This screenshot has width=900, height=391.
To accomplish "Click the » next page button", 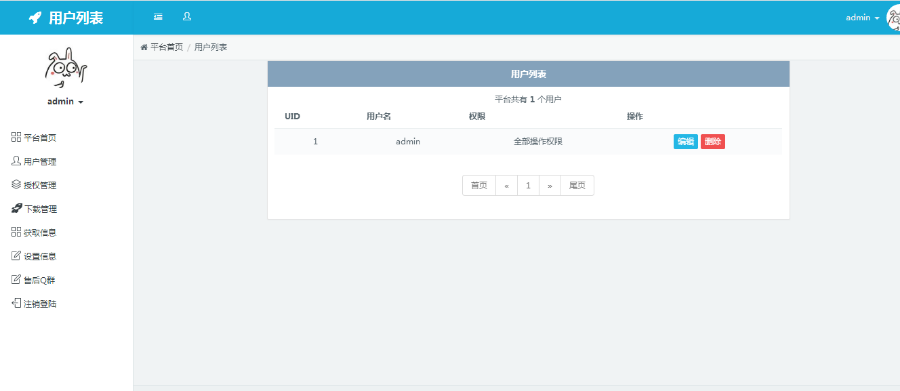I will pos(550,185).
